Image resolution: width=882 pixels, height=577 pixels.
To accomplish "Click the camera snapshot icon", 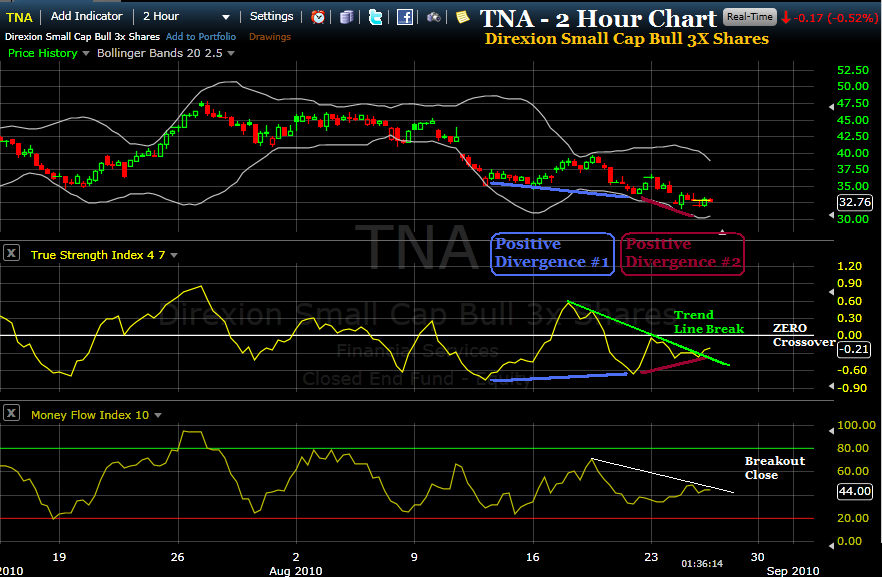I will 434,17.
